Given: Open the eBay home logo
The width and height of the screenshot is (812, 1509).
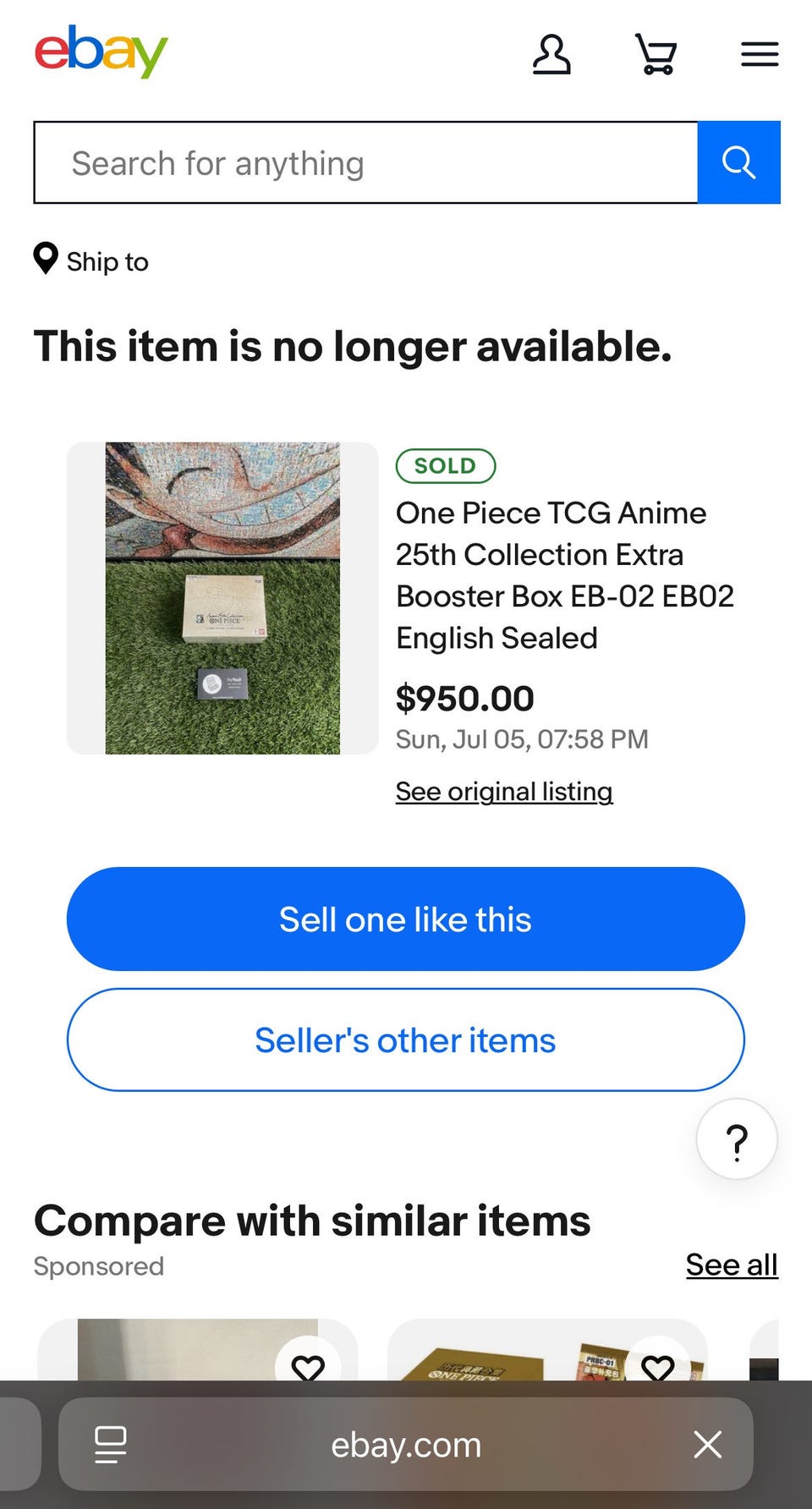Looking at the screenshot, I should coord(101,52).
